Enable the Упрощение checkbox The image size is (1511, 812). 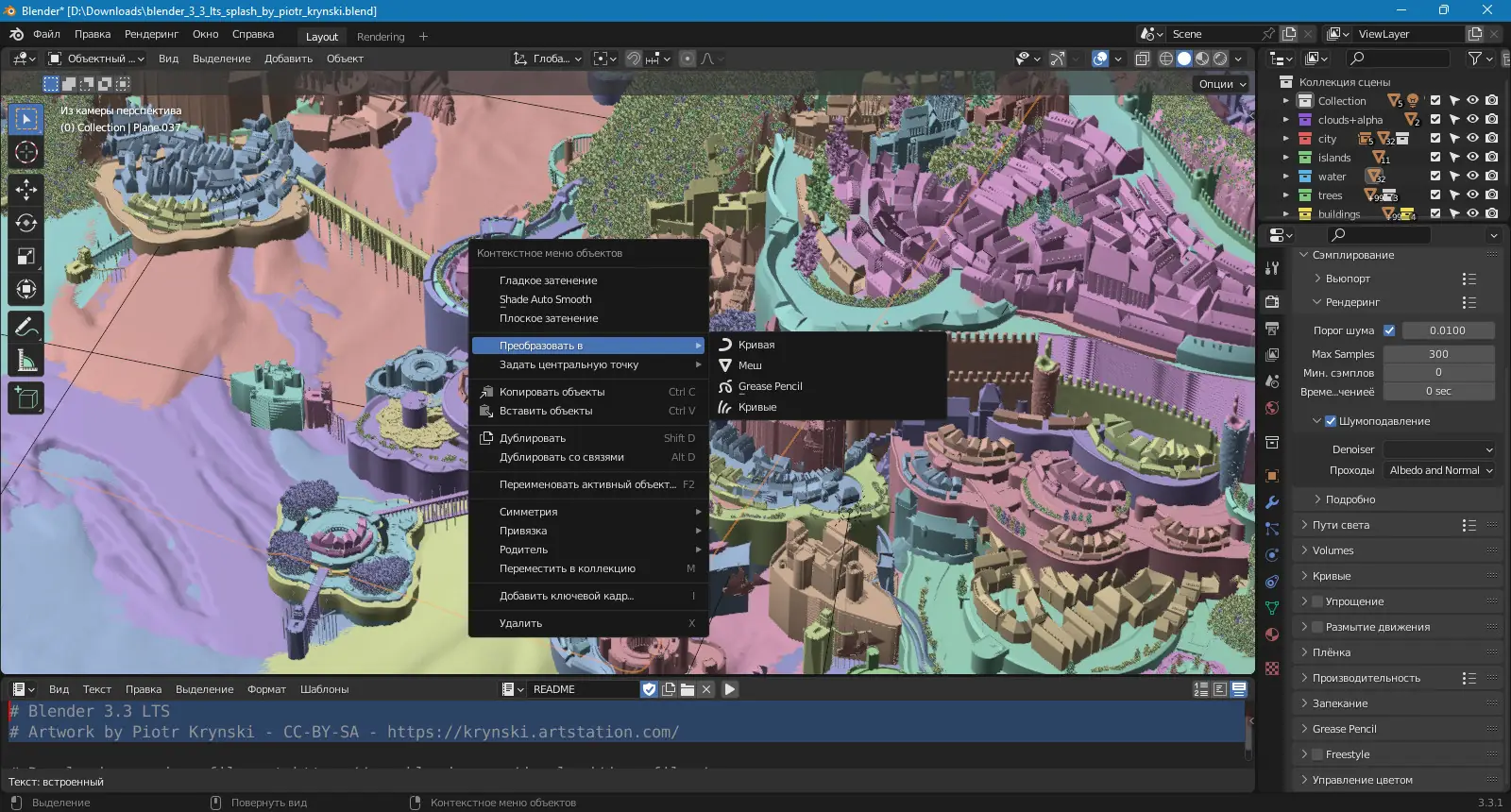pyautogui.click(x=1317, y=601)
